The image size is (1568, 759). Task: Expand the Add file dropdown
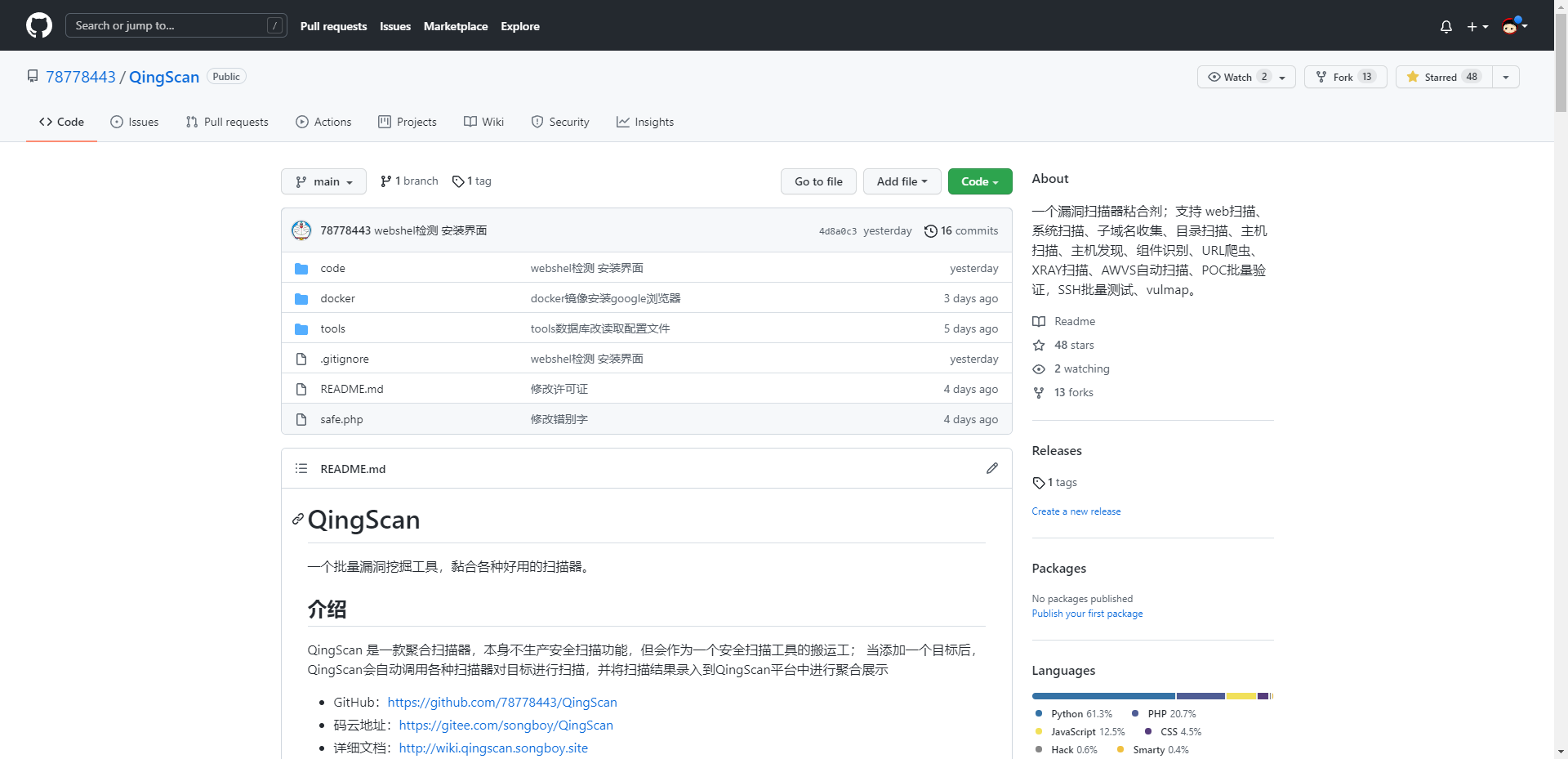(x=902, y=181)
